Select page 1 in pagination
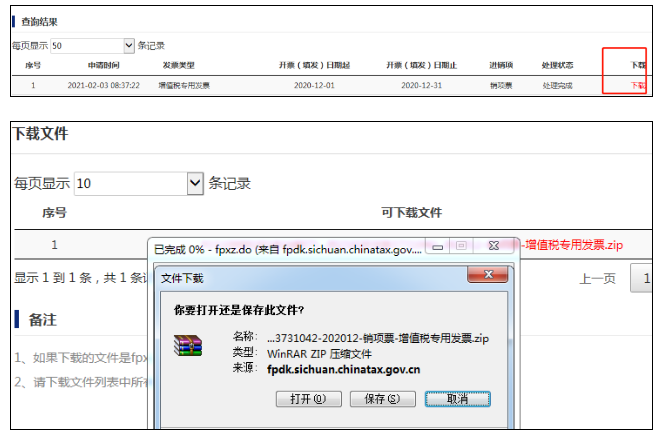The image size is (661, 436). coord(645,279)
